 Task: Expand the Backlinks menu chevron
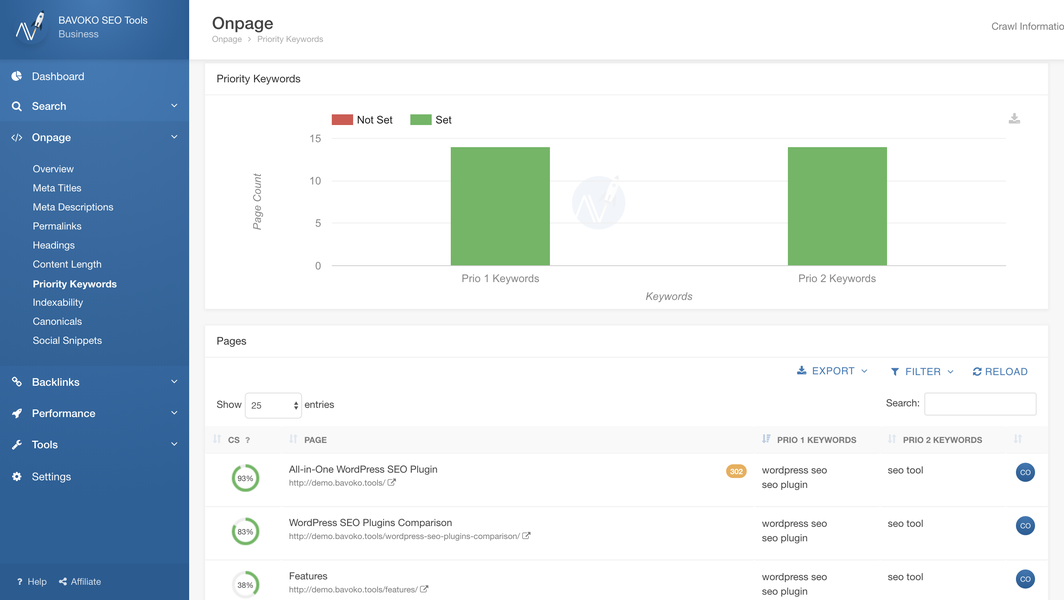coord(174,382)
